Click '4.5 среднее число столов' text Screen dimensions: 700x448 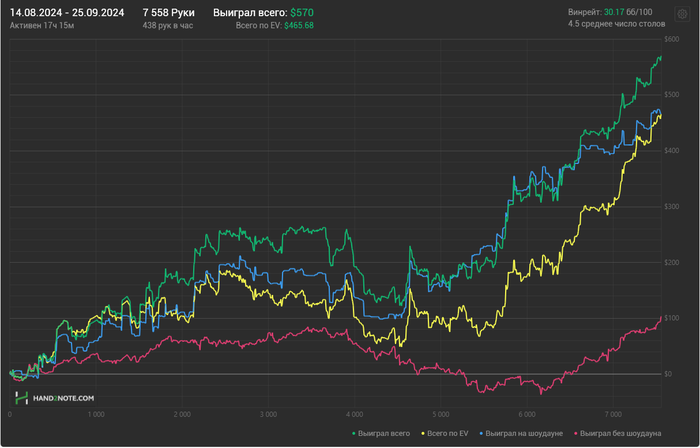coord(617,24)
